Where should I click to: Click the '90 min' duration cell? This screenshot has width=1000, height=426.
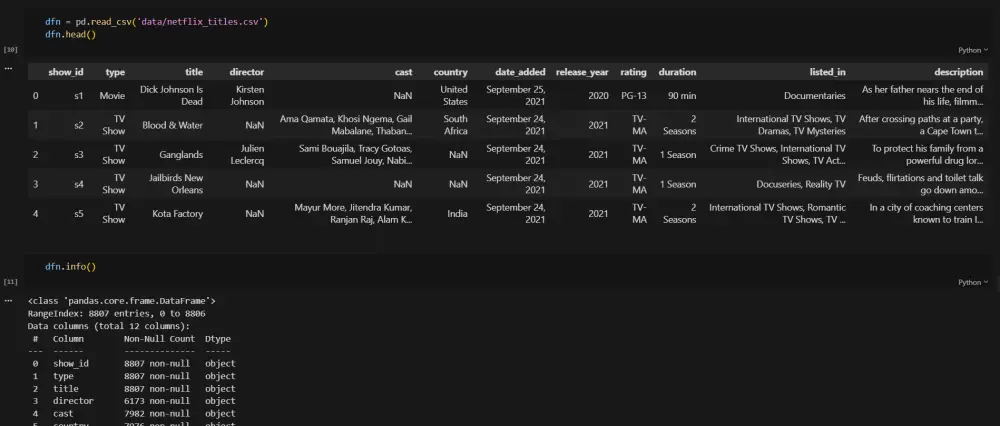[x=682, y=96]
